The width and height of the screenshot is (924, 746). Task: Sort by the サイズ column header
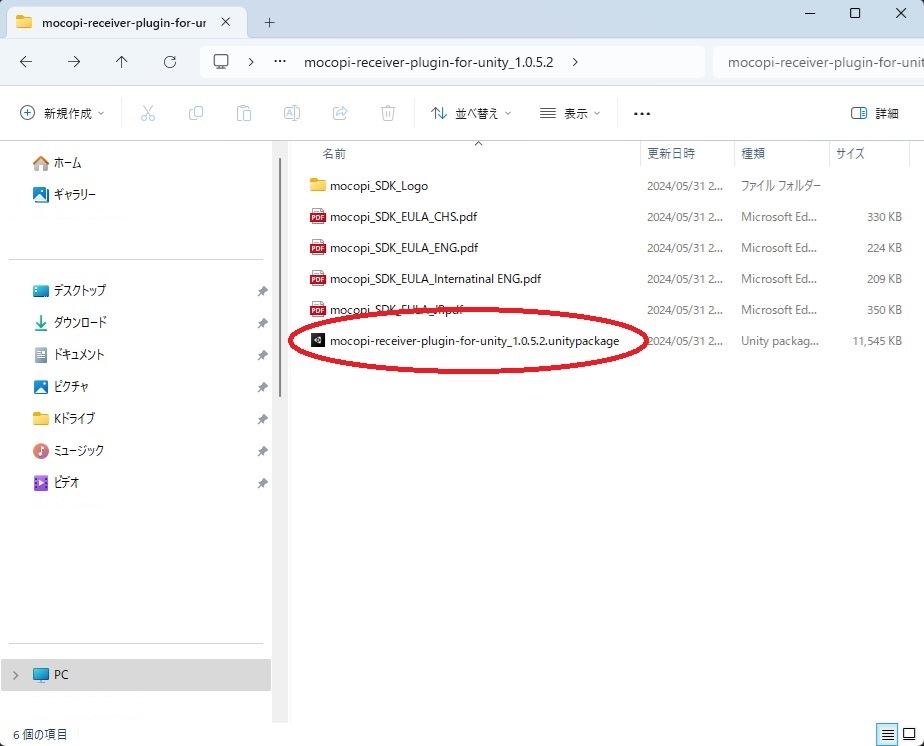coord(850,154)
